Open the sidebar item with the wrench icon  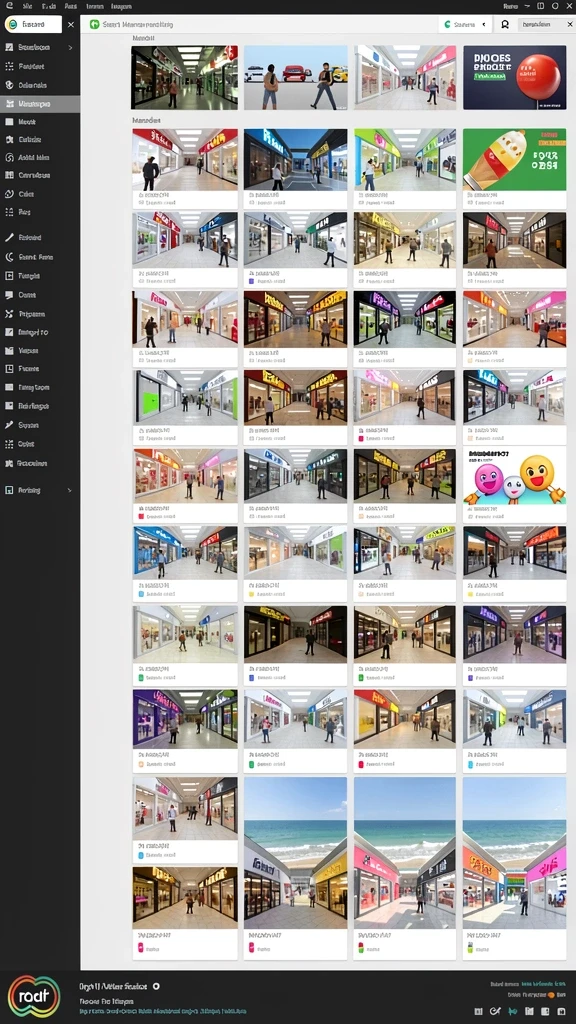pyautogui.click(x=39, y=424)
